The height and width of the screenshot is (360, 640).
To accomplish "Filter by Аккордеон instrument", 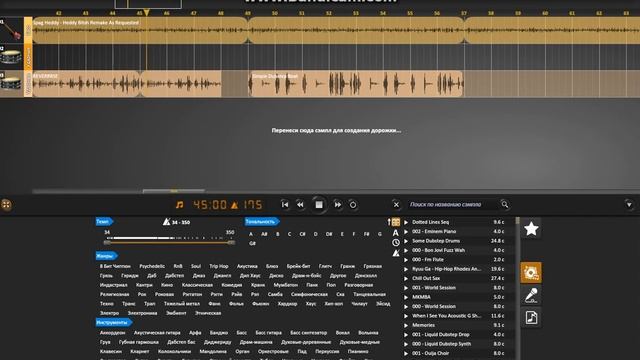I will 112,333.
